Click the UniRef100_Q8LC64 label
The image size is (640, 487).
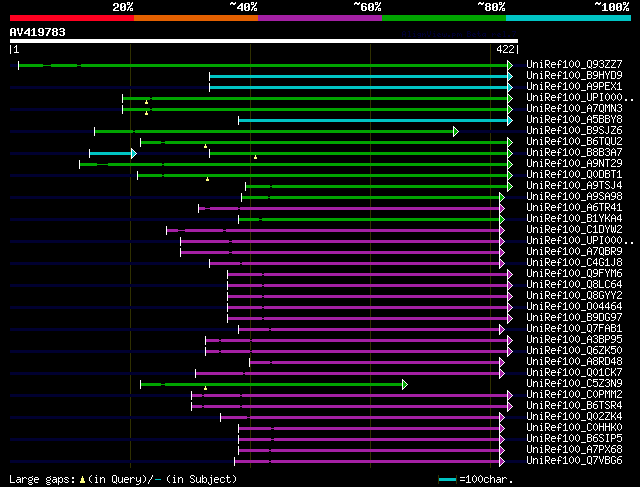pyautogui.click(x=574, y=285)
